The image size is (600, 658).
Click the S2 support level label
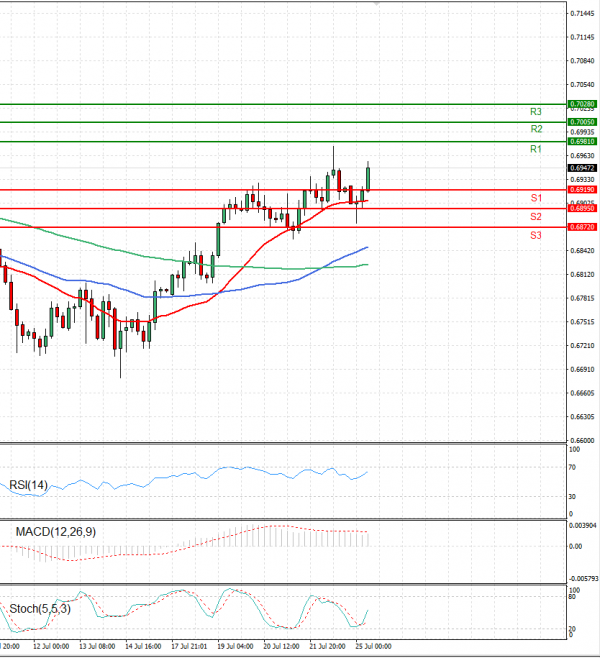pos(536,217)
